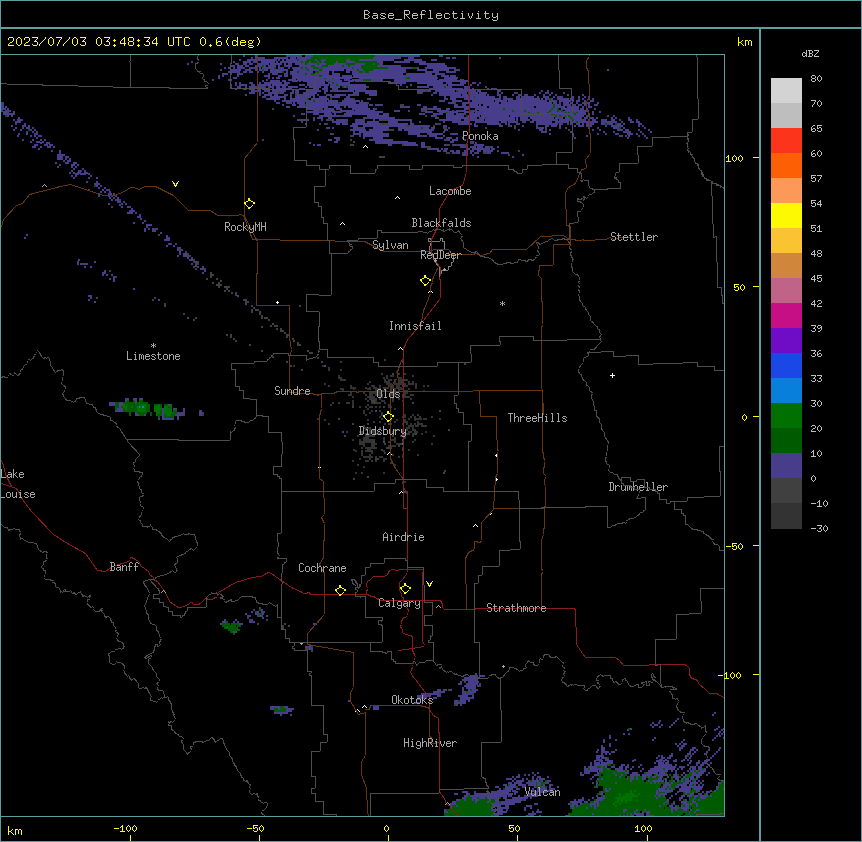Screen dimensions: 862x842
Task: Click the yellow diamond marker south of RedDeer
Action: pyautogui.click(x=426, y=281)
